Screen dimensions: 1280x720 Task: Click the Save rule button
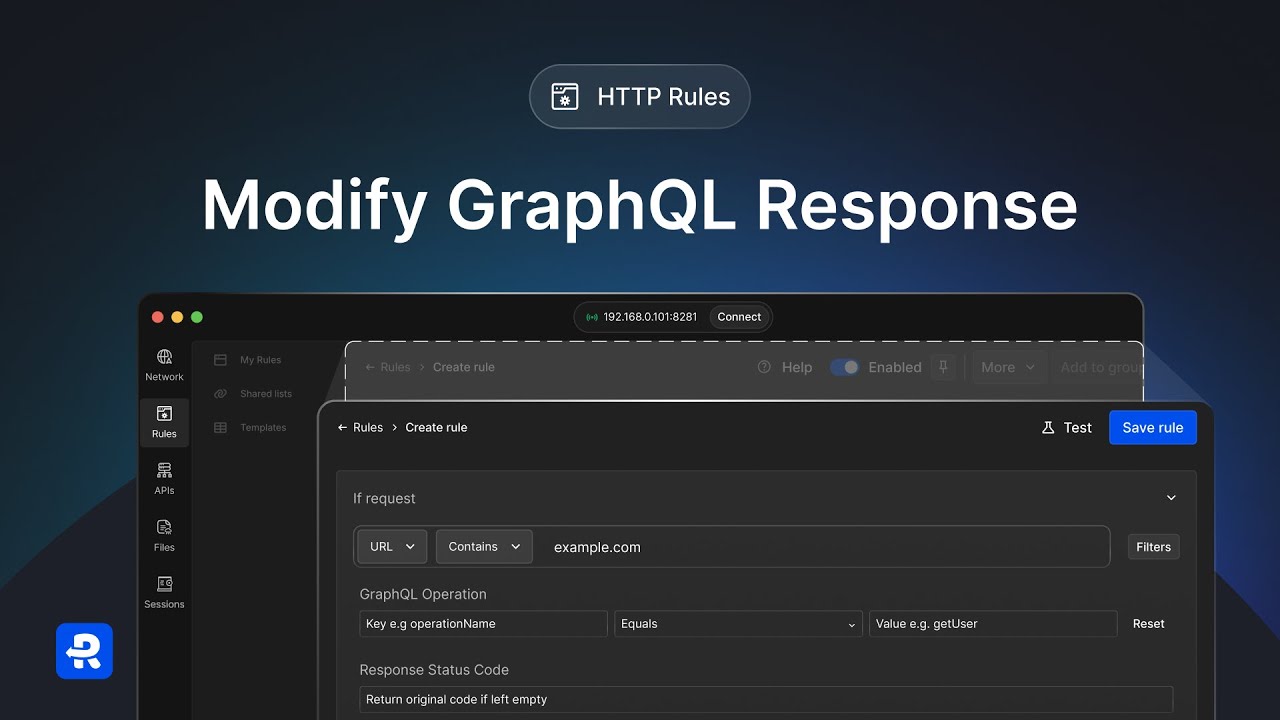1153,427
